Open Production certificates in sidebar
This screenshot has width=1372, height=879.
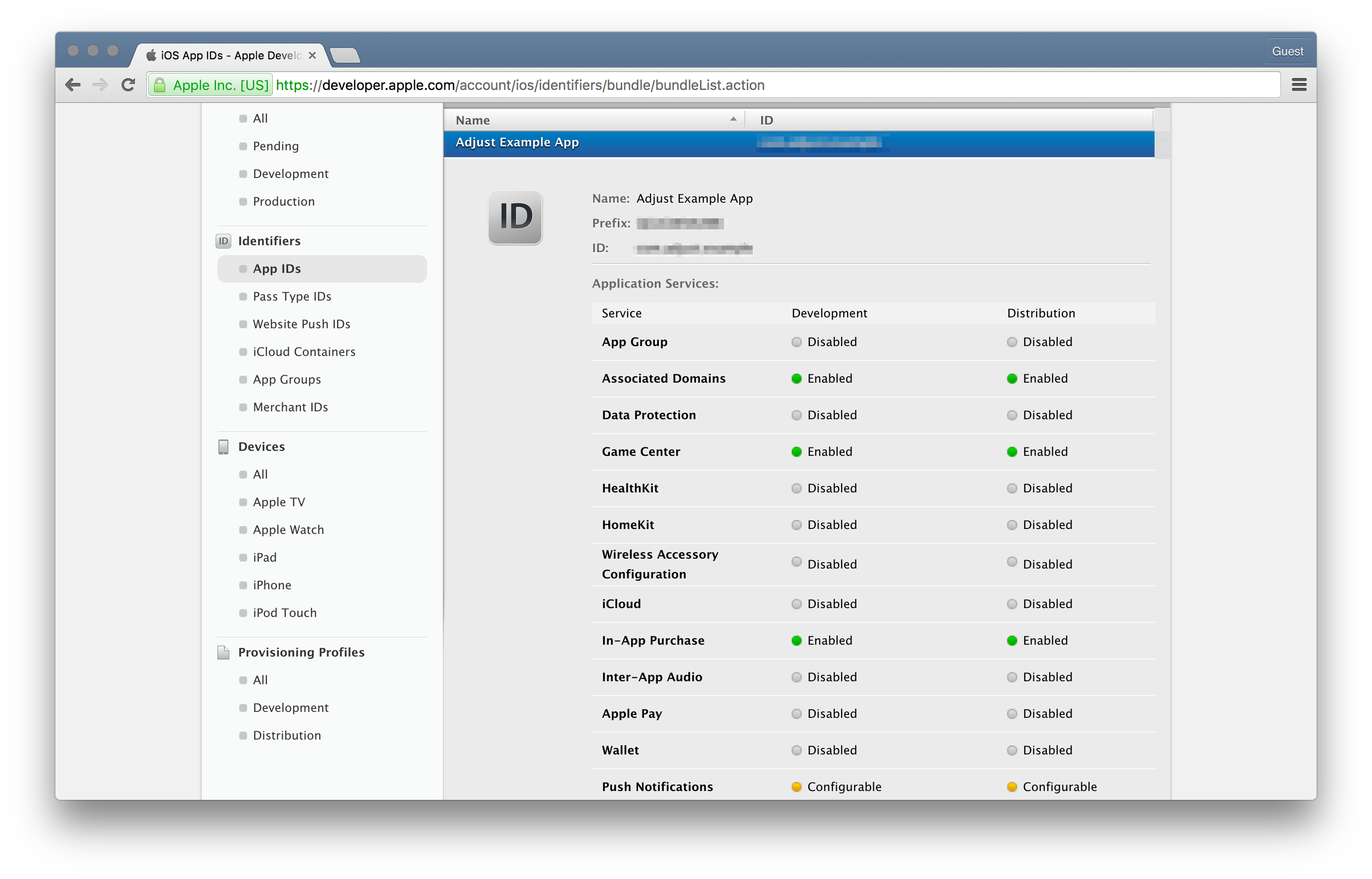point(284,202)
